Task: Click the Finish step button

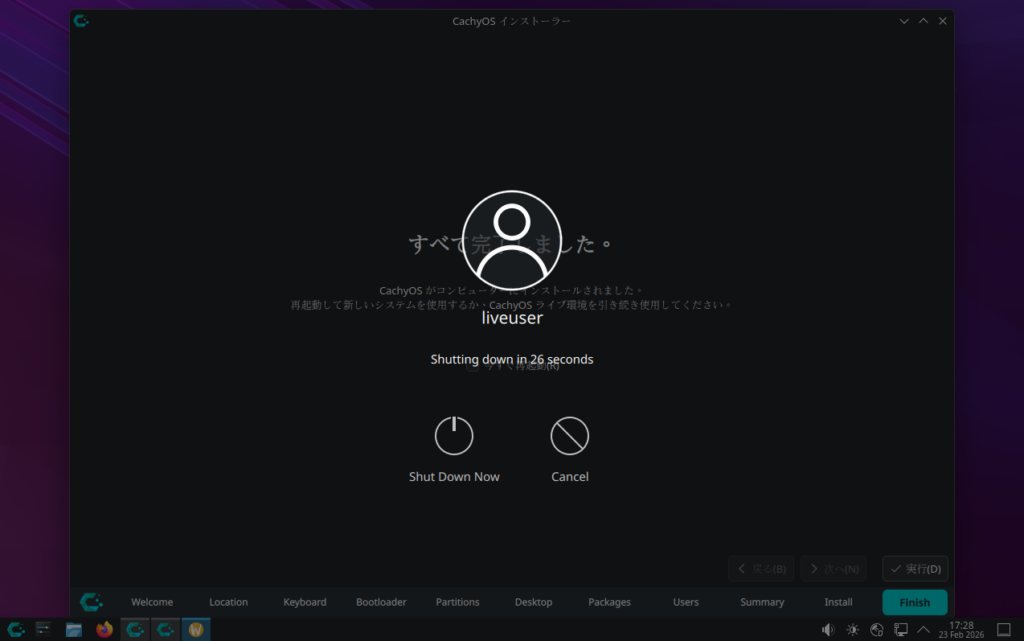Action: tap(914, 602)
